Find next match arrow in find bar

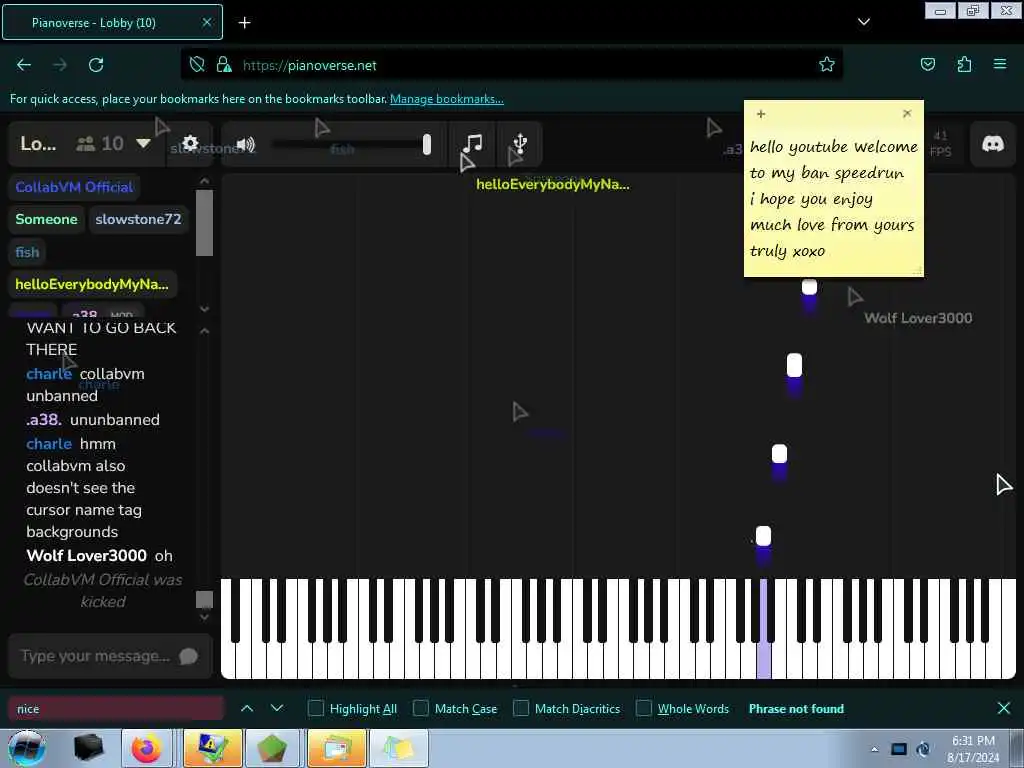point(277,708)
